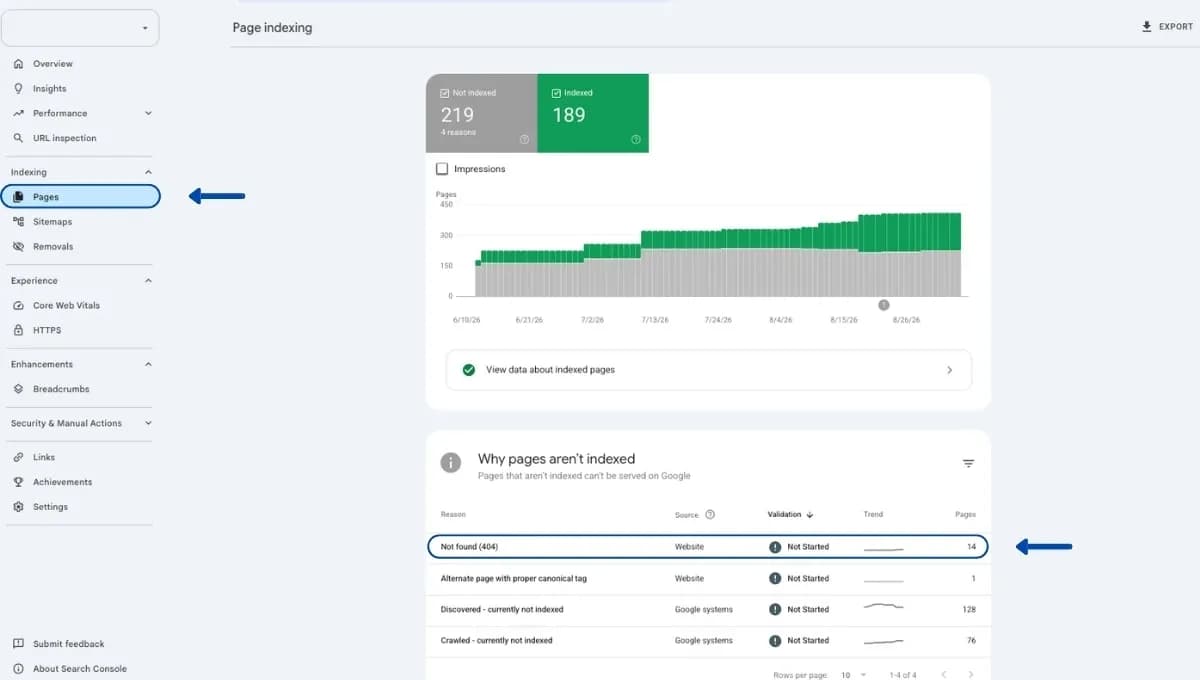Screen dimensions: 1200x680
Task: Click the Submit feedback icon
Action: click(x=18, y=644)
